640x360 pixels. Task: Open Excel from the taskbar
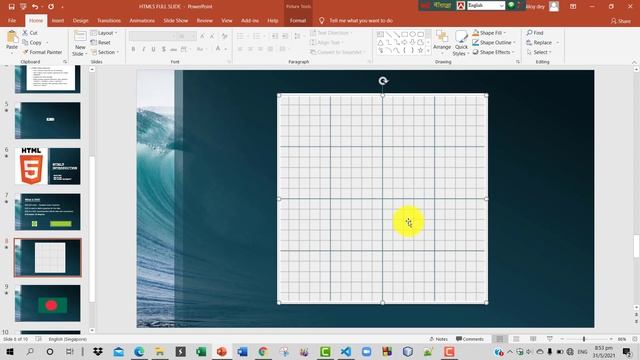click(201, 352)
